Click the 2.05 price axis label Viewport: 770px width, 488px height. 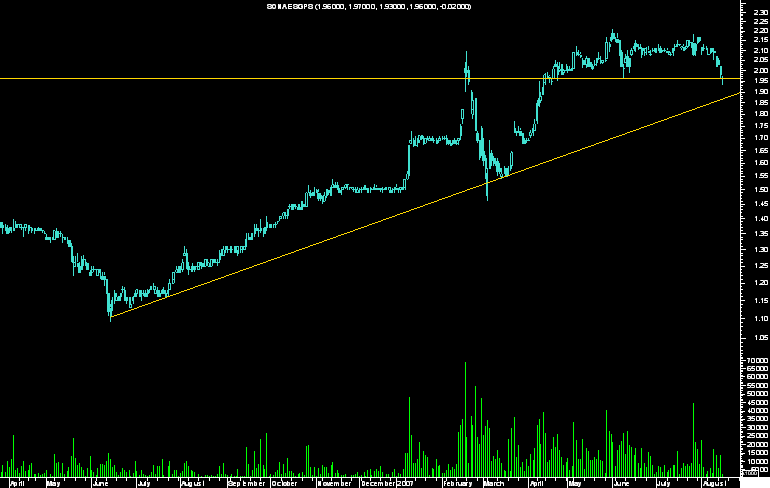pos(760,60)
